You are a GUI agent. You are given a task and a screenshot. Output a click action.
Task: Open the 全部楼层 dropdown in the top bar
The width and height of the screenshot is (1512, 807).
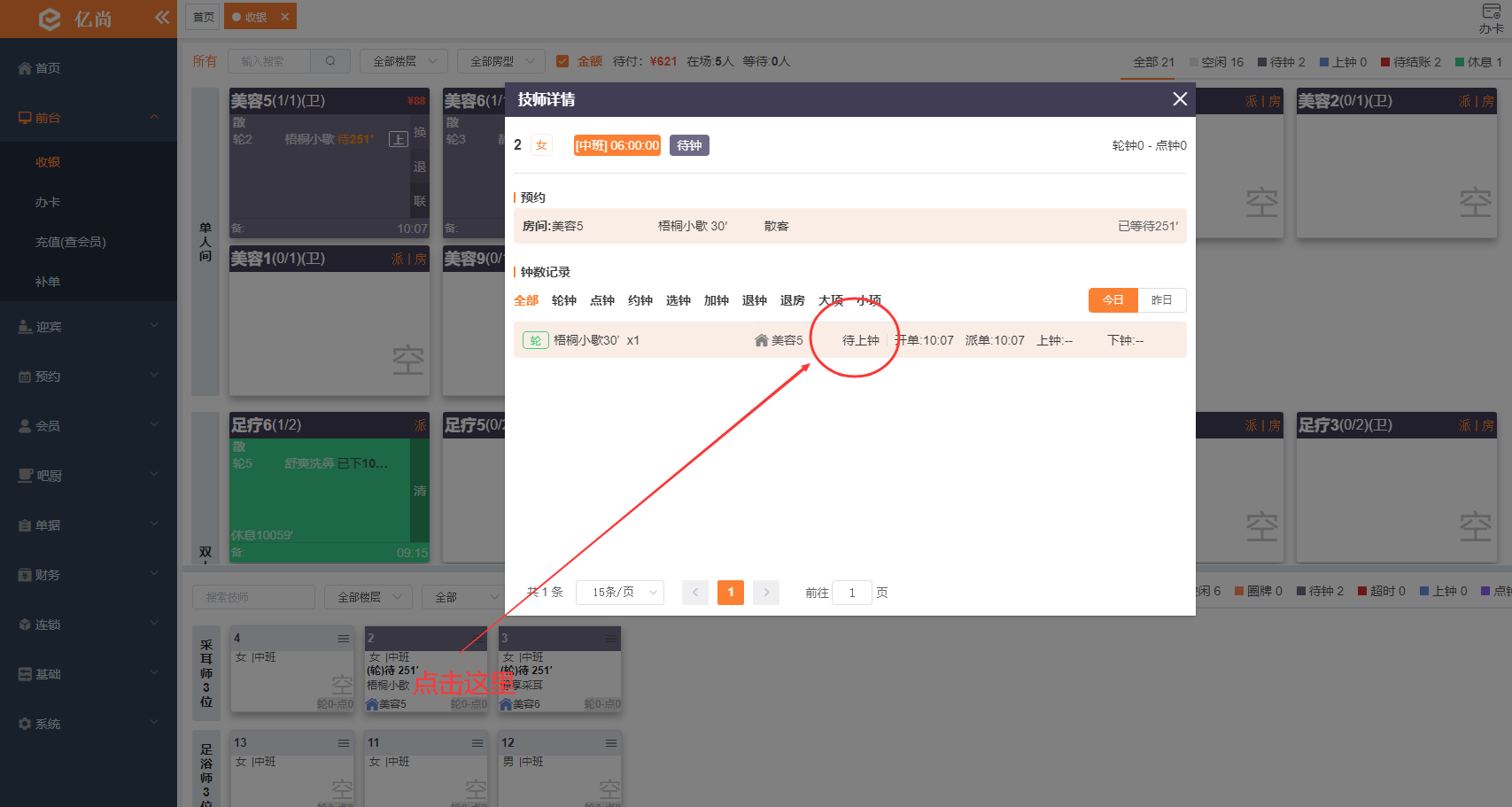(404, 61)
